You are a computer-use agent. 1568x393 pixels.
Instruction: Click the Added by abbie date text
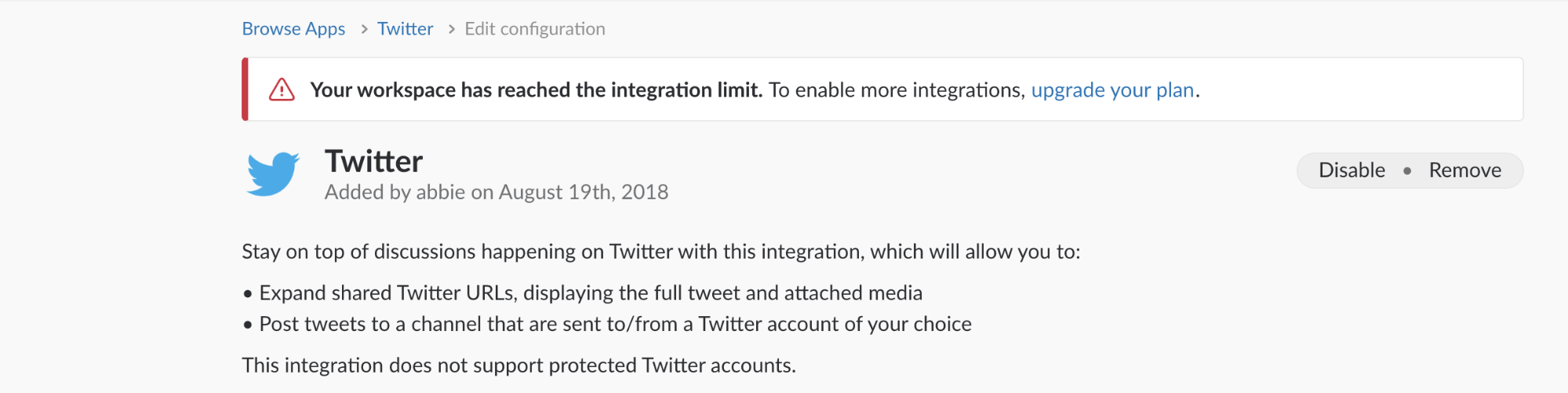coord(497,192)
